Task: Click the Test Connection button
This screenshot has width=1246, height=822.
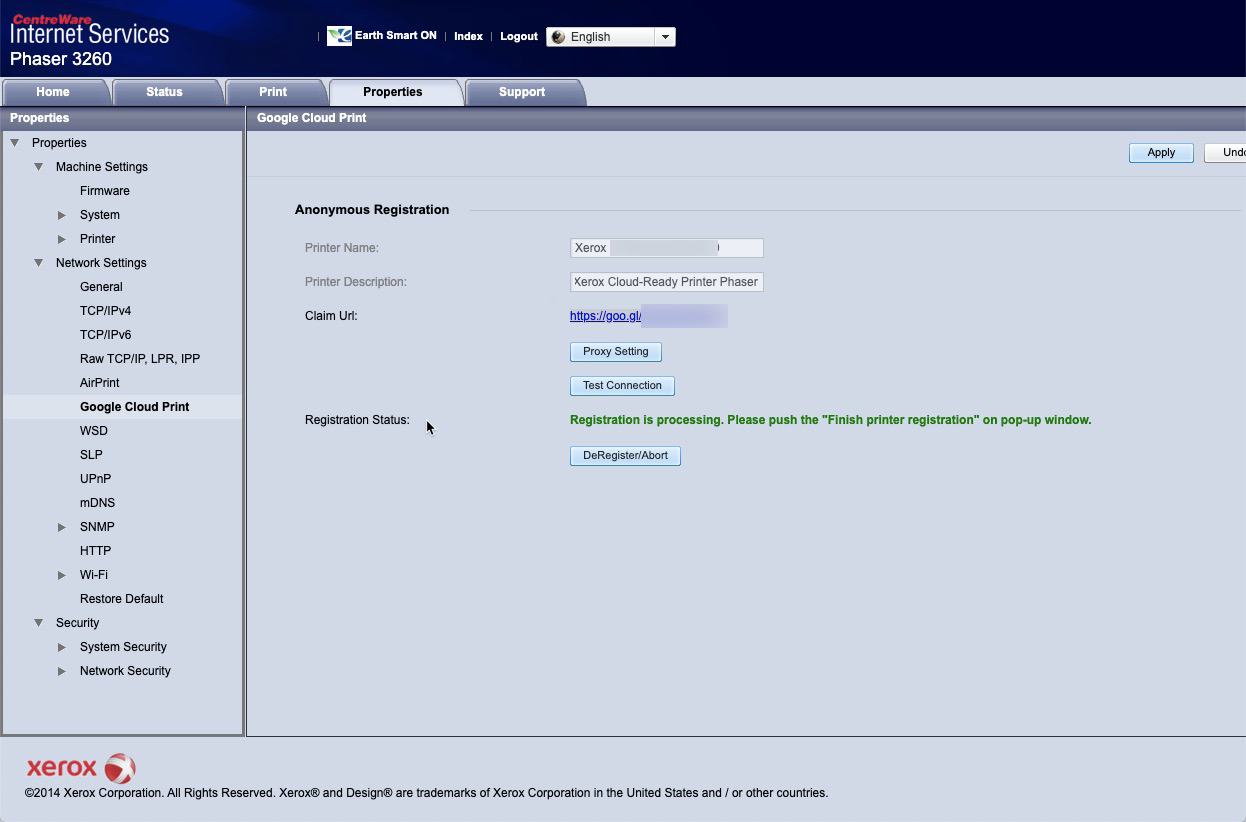Action: click(622, 386)
